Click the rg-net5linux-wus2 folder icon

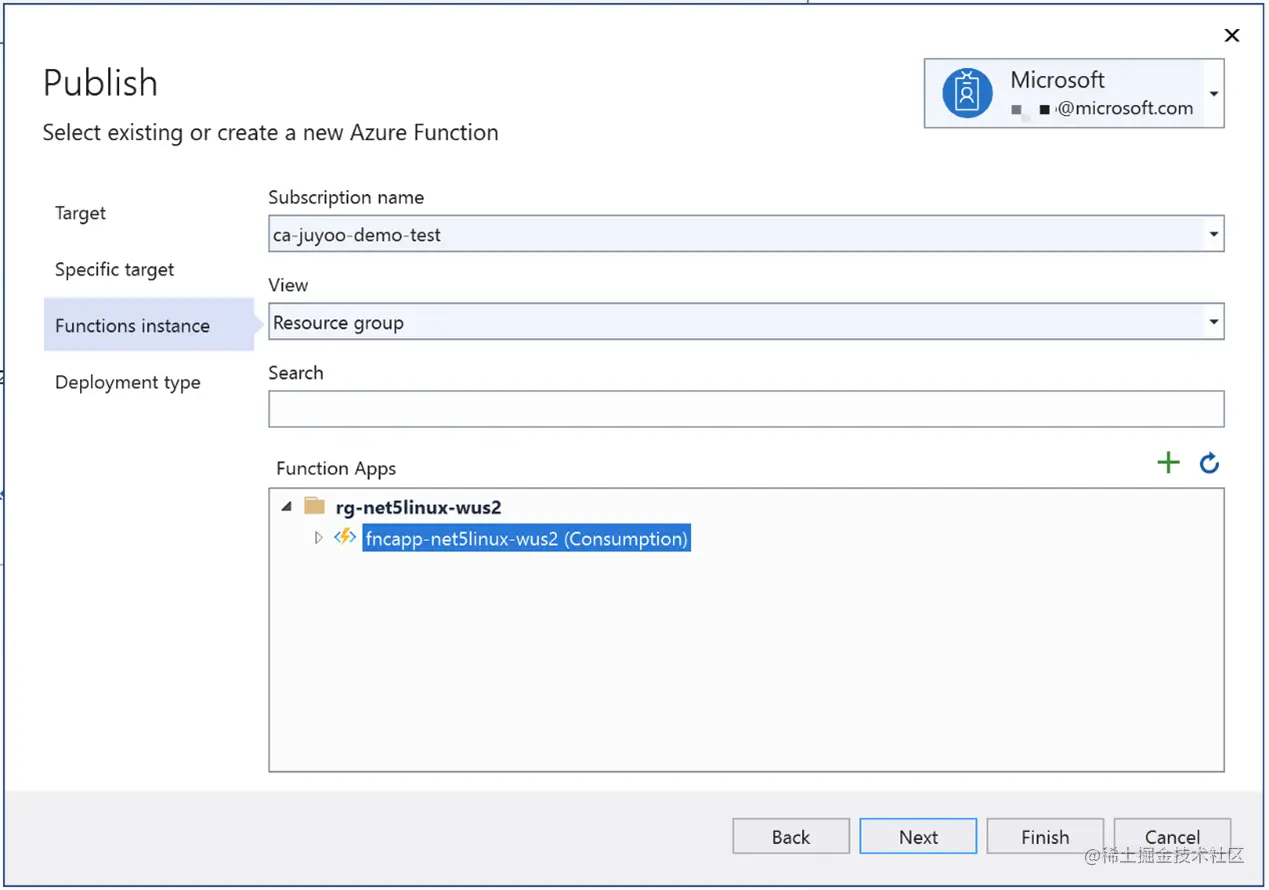tap(315, 506)
